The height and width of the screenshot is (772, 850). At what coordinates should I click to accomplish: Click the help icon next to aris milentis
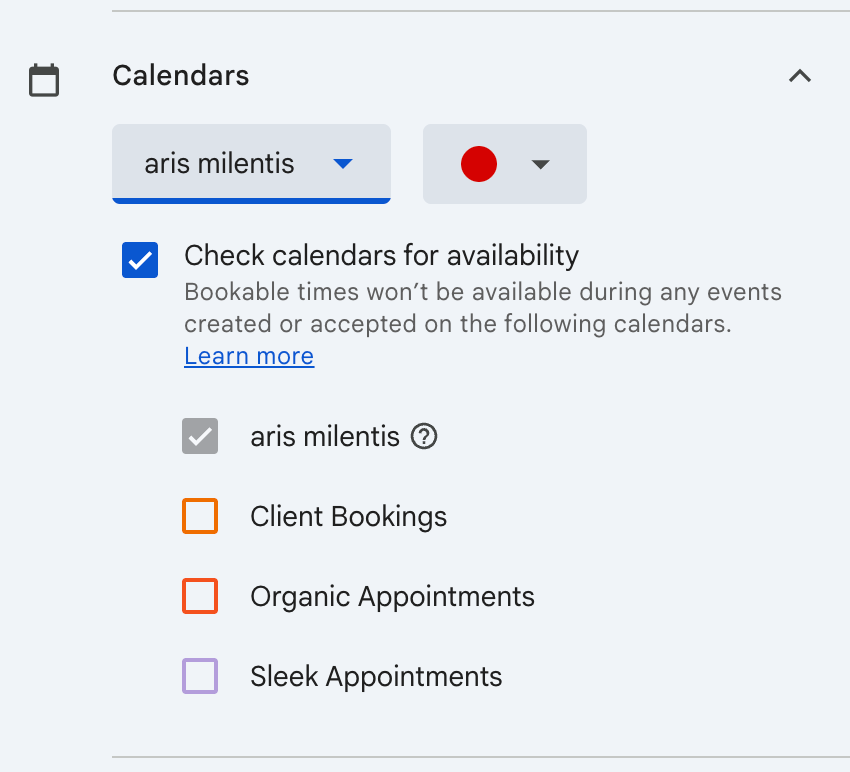click(x=425, y=437)
